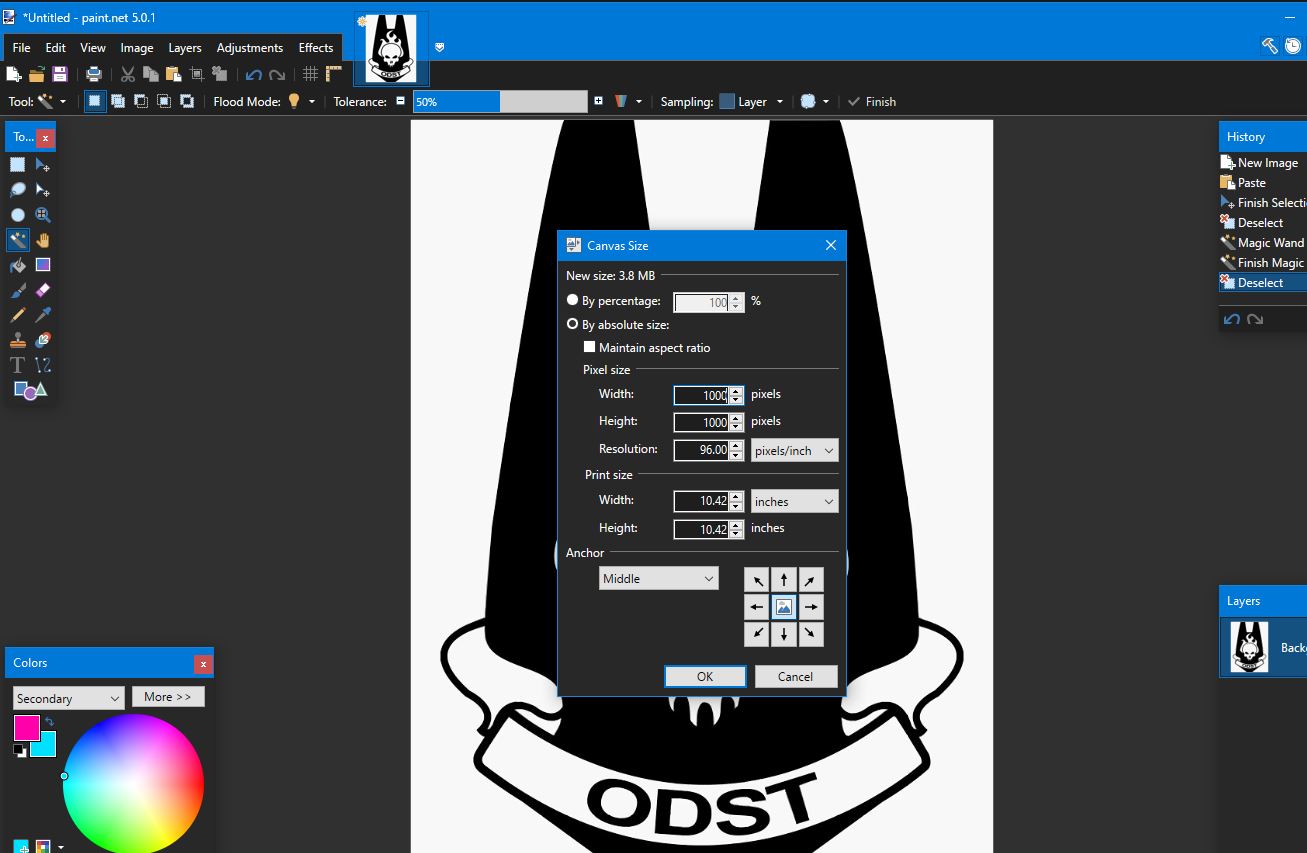
Task: Open the Layers menu
Action: 185,47
